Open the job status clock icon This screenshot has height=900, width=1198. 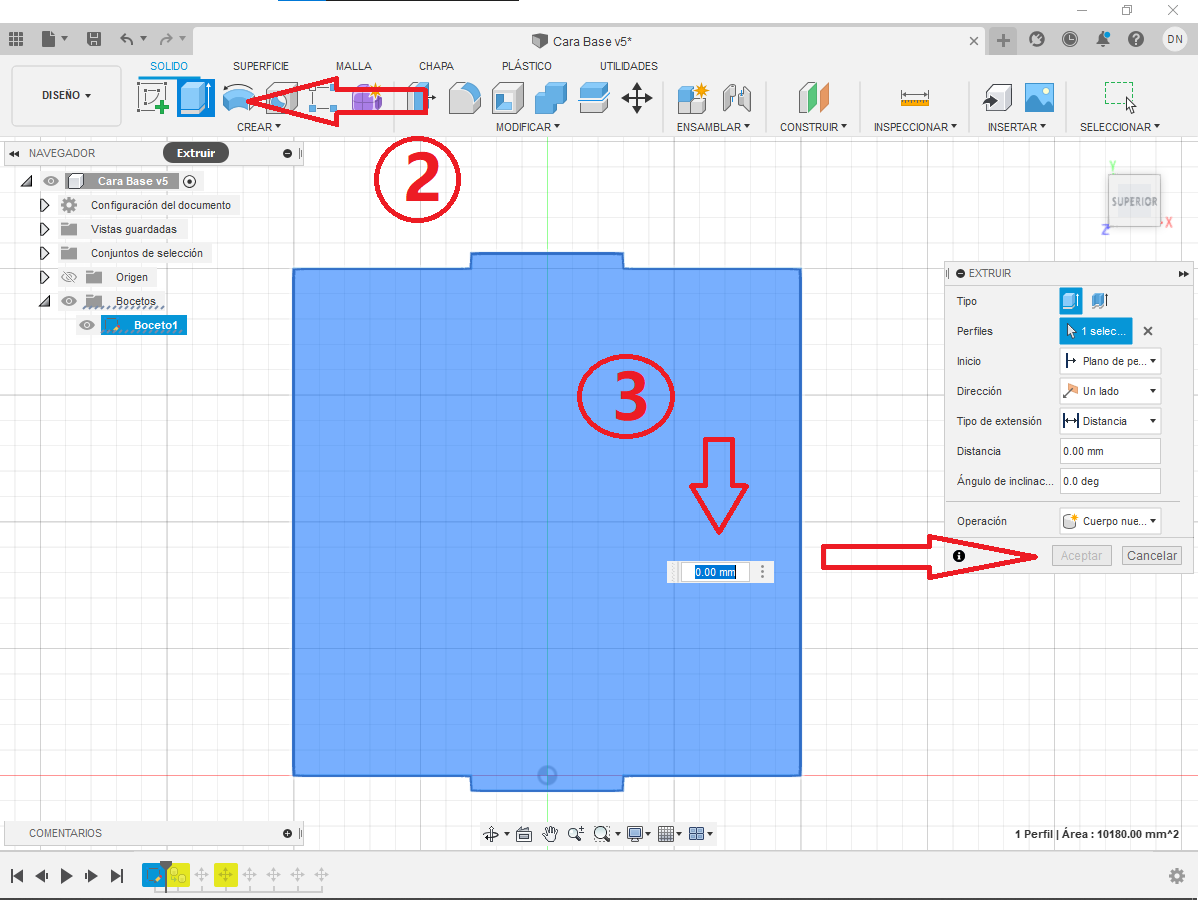[1070, 39]
